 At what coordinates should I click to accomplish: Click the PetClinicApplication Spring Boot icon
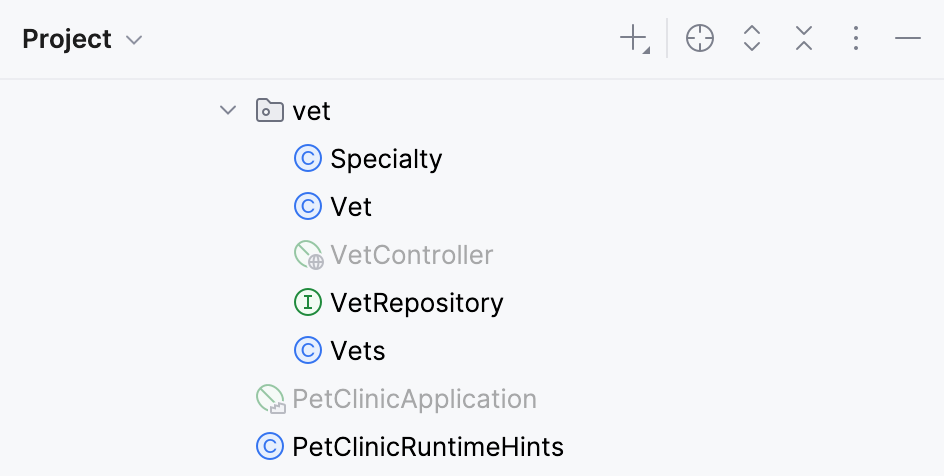pos(270,399)
